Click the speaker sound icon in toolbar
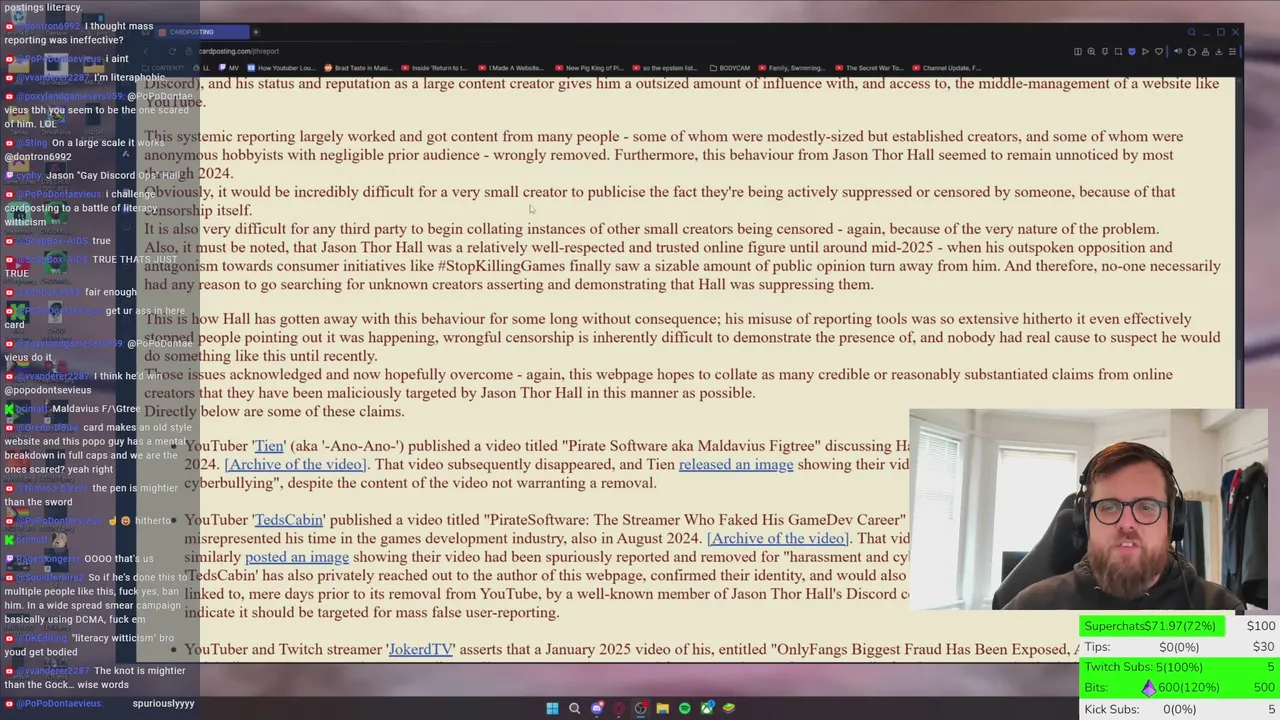Screen dimensions: 1280x720 coord(1178,51)
